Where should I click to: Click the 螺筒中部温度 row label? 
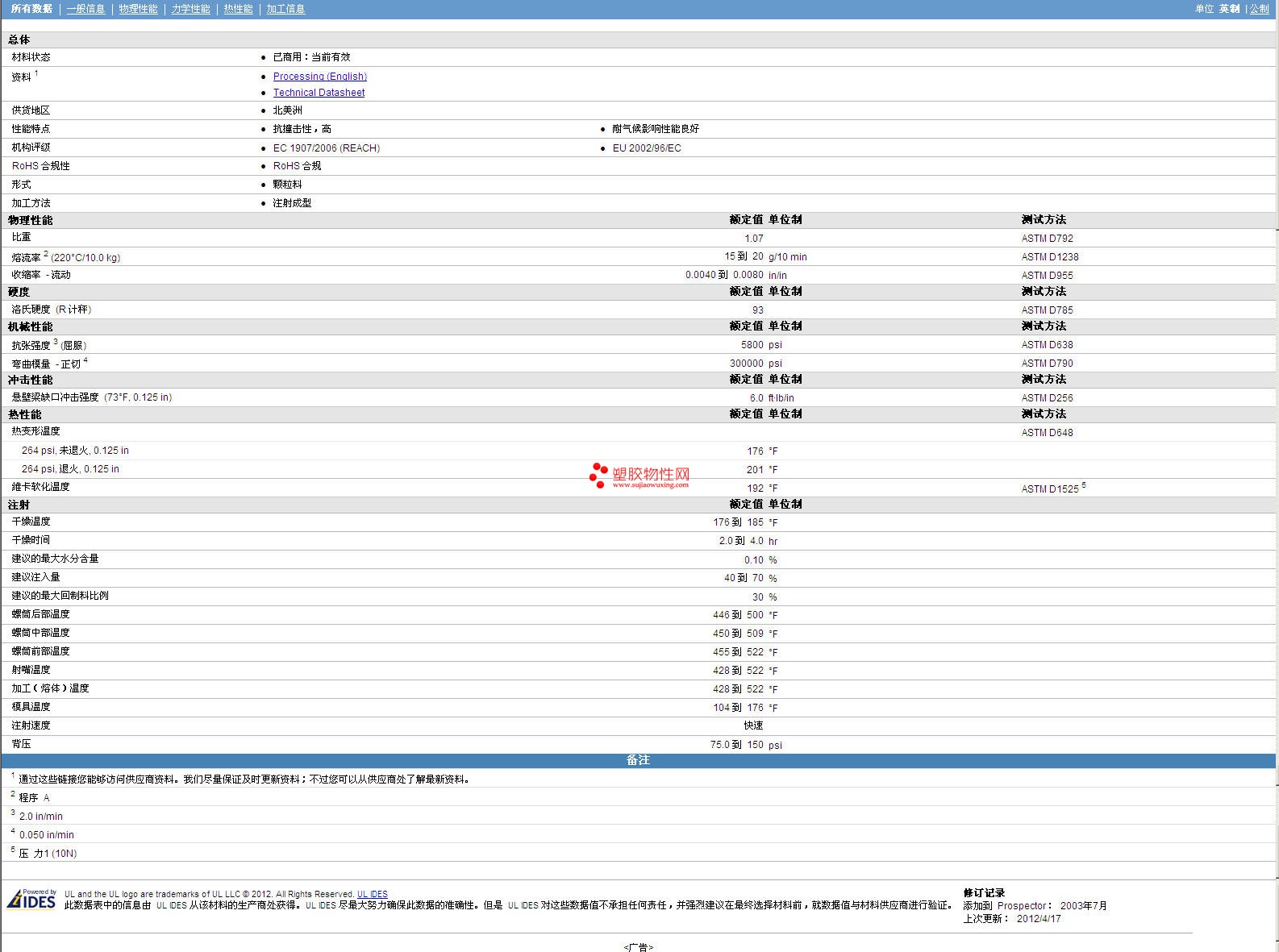(40, 633)
